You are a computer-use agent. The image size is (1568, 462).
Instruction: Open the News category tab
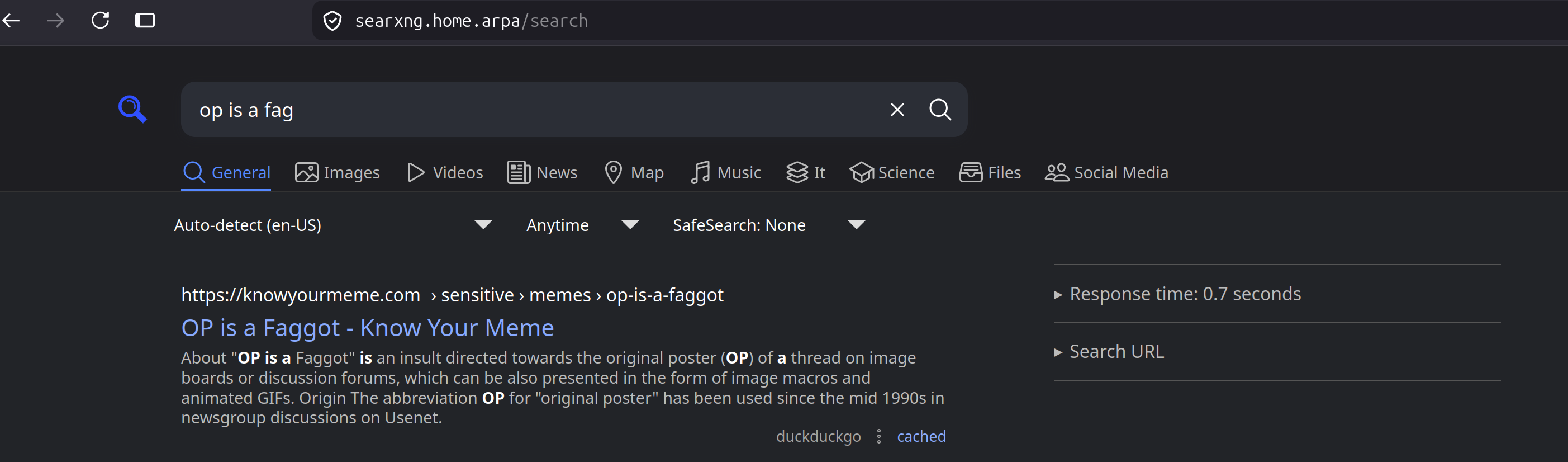pos(543,172)
